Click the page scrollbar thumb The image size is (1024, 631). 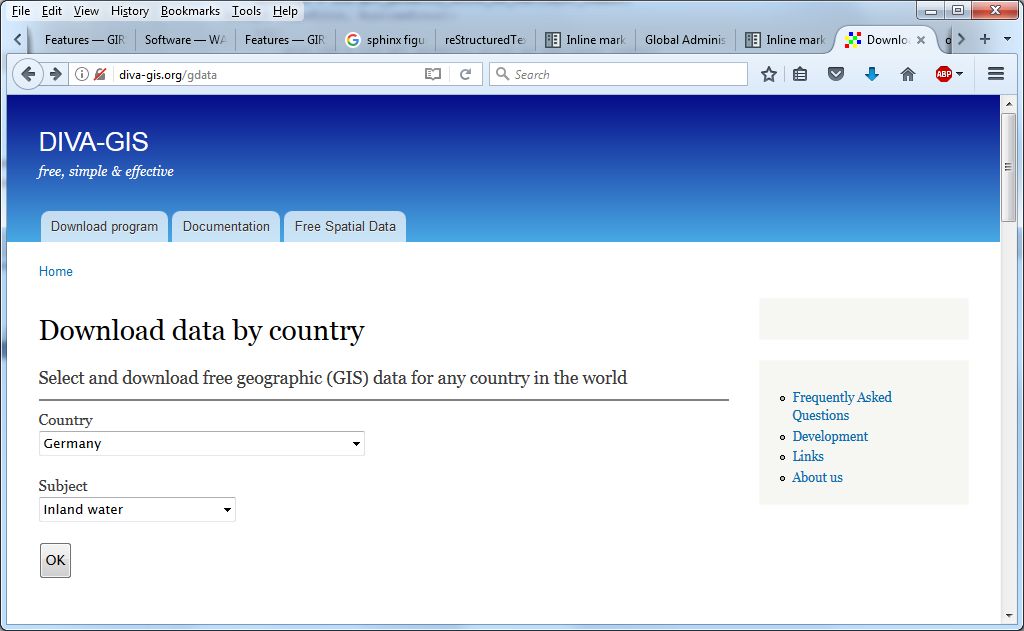tap(1009, 167)
